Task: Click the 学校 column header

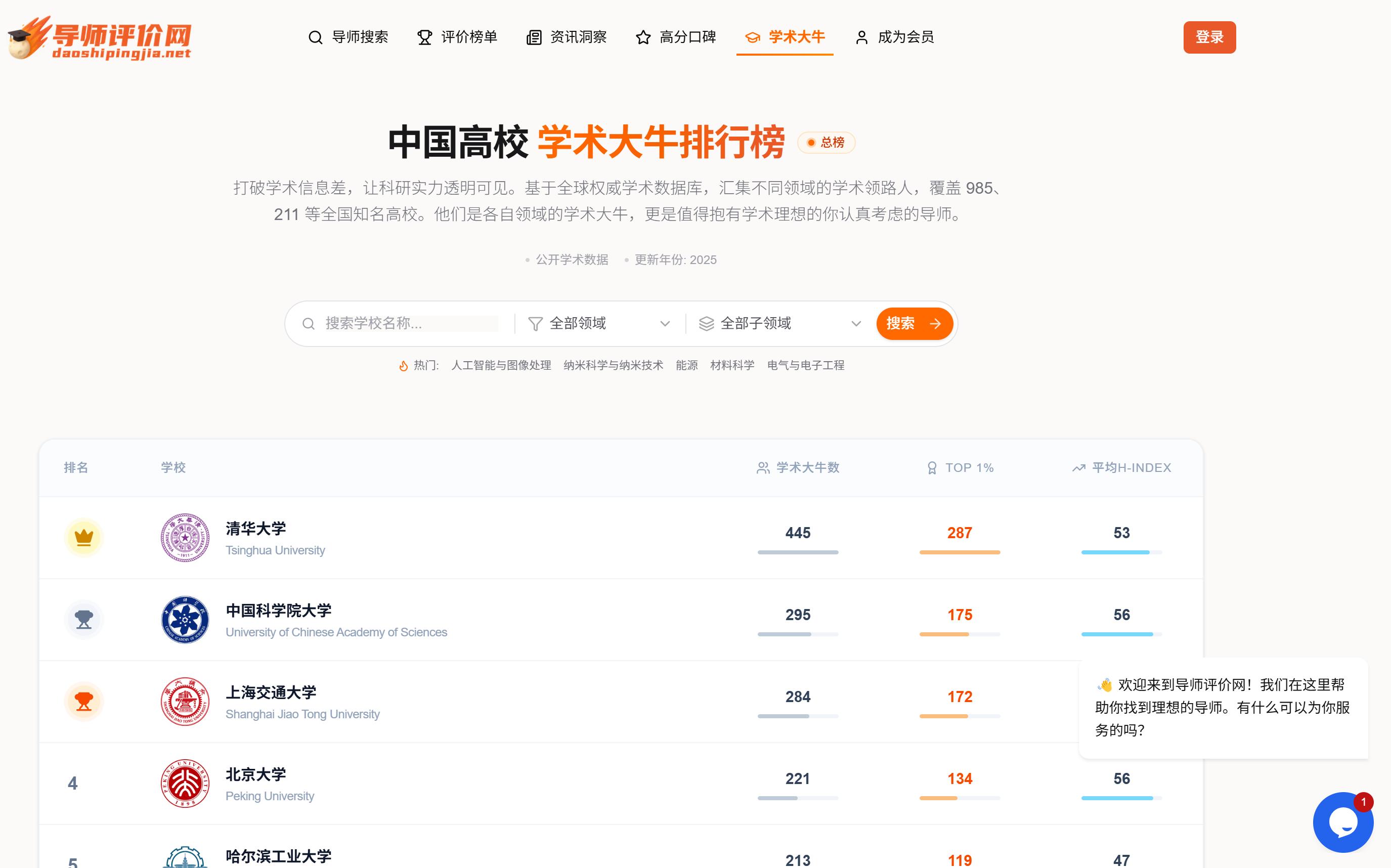Action: (x=173, y=468)
